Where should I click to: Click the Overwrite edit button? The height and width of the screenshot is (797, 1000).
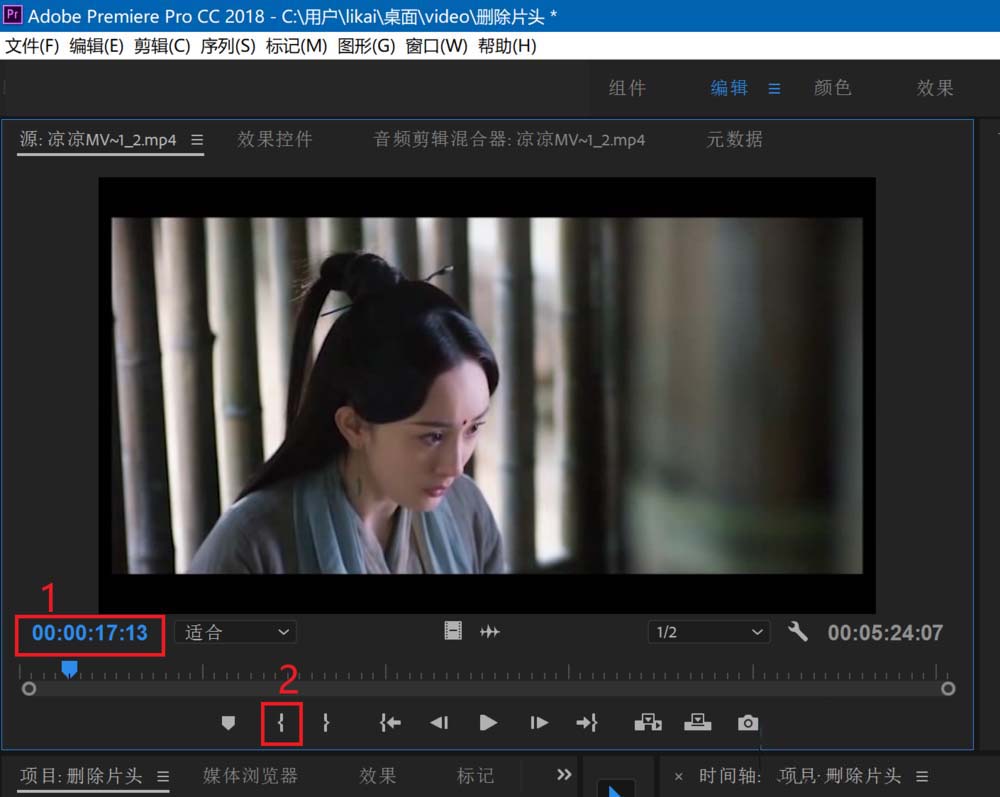(698, 722)
